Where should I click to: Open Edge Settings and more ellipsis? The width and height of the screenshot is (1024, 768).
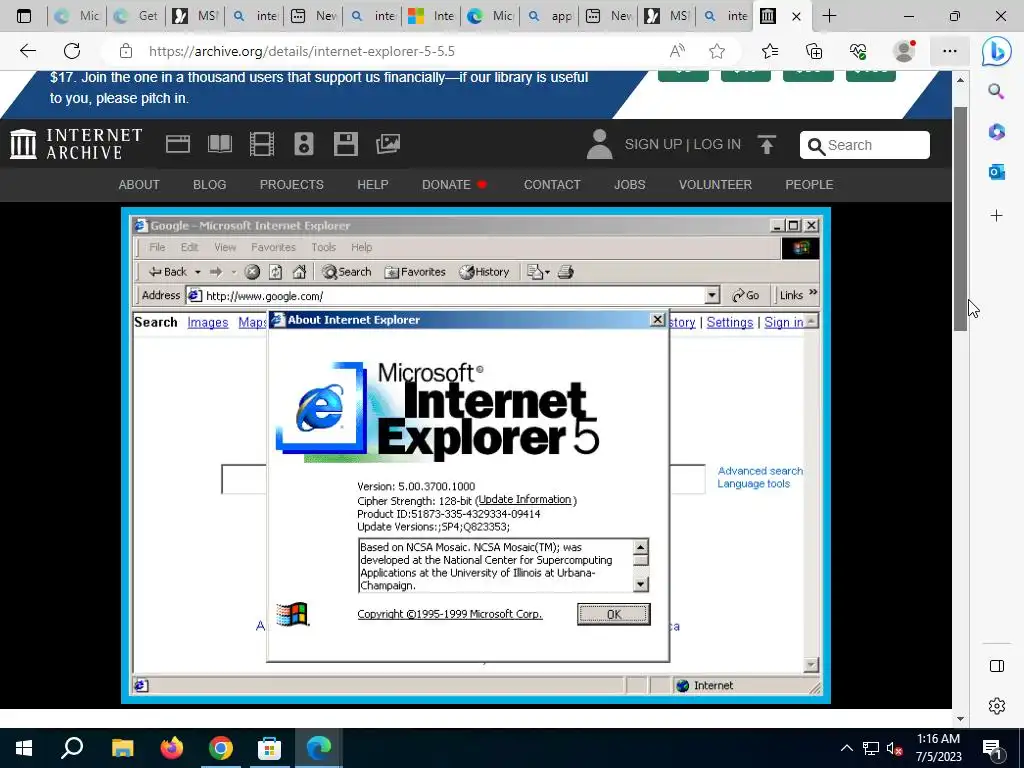pyautogui.click(x=950, y=51)
